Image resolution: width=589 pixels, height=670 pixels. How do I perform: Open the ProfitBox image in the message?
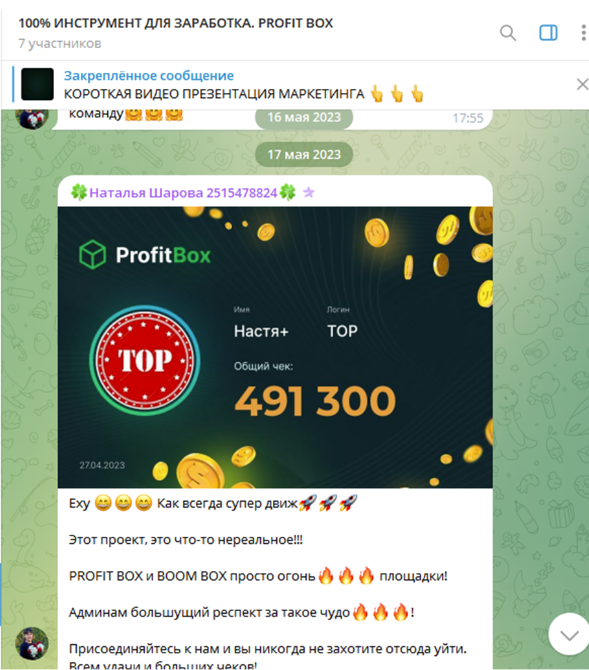[275, 347]
